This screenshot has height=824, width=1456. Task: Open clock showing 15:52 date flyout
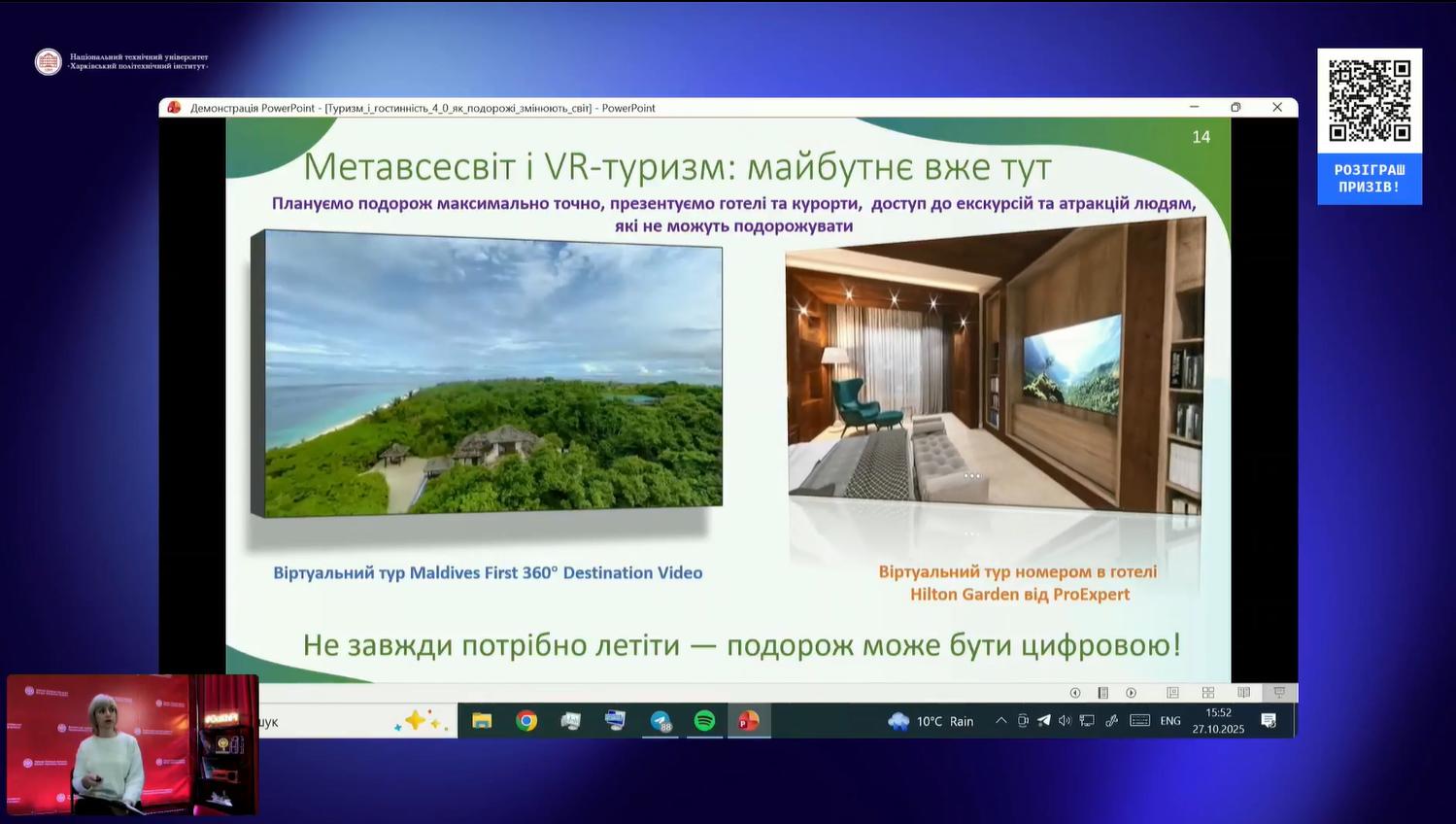(x=1218, y=721)
